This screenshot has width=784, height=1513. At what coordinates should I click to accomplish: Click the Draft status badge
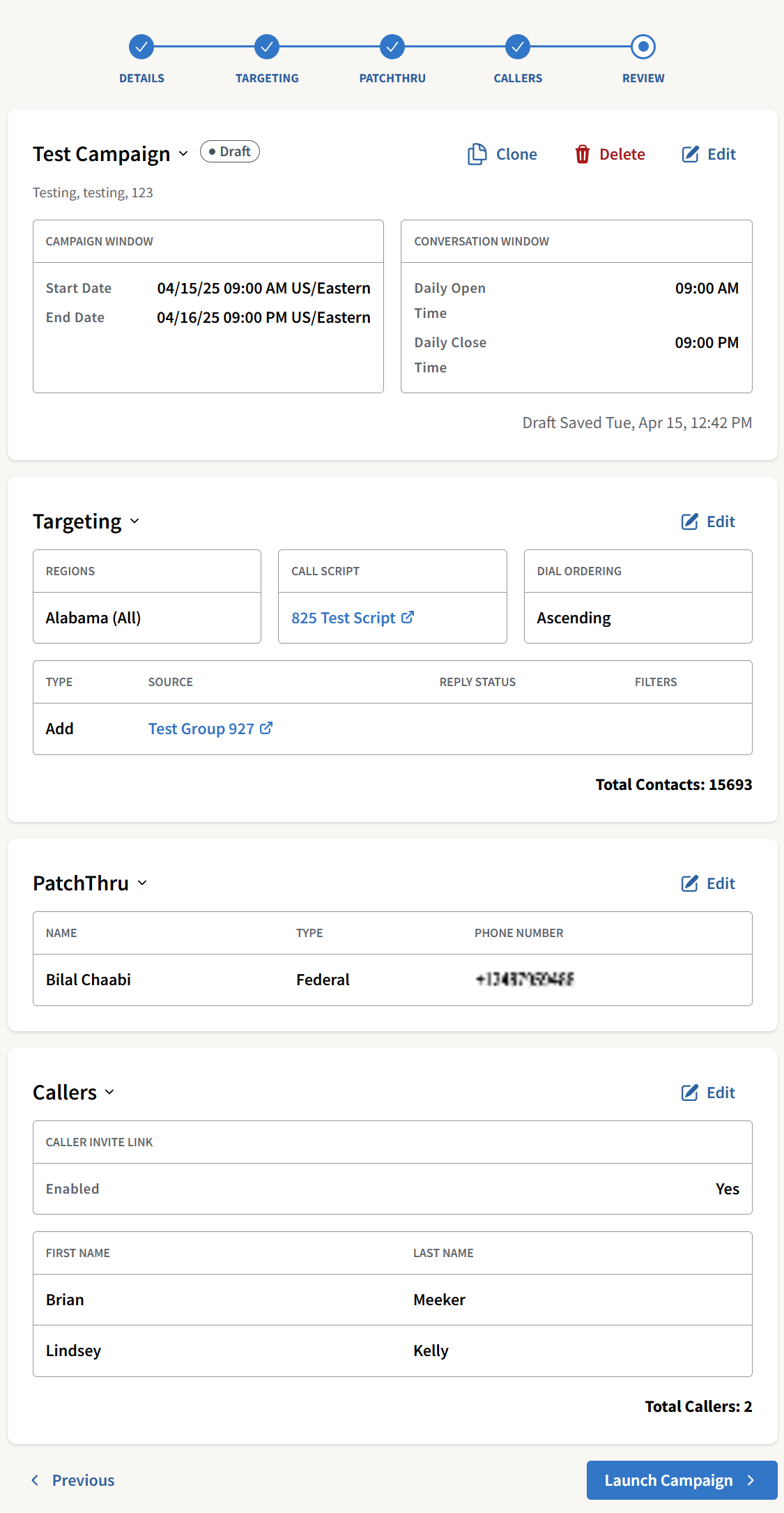click(230, 151)
